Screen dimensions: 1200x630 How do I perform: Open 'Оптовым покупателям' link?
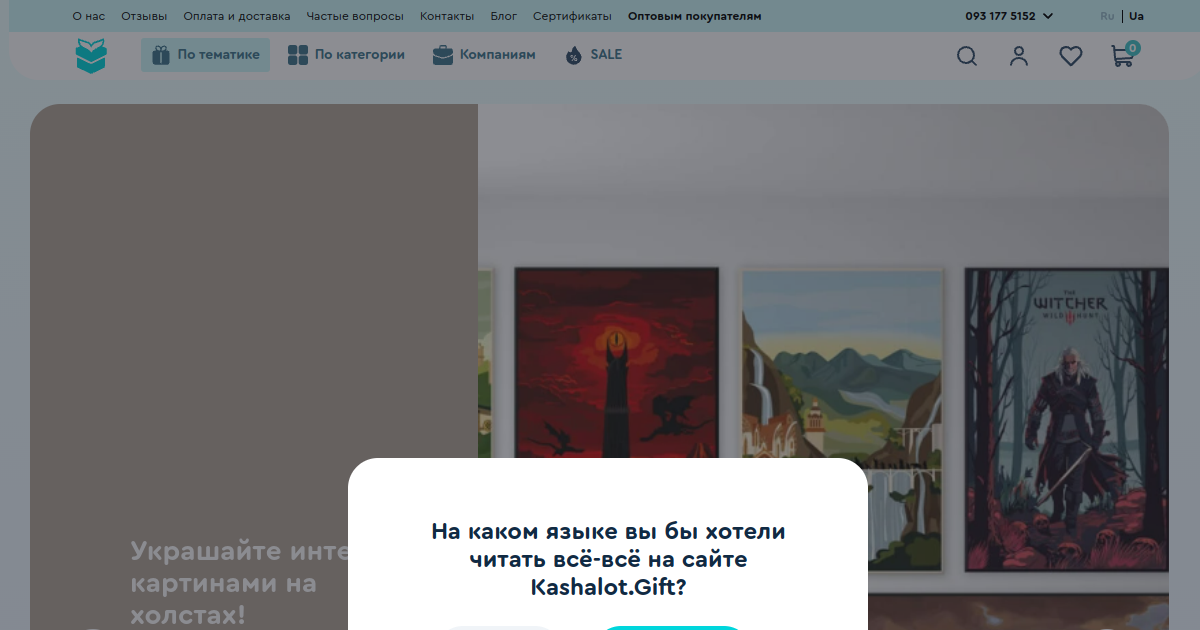coord(694,16)
